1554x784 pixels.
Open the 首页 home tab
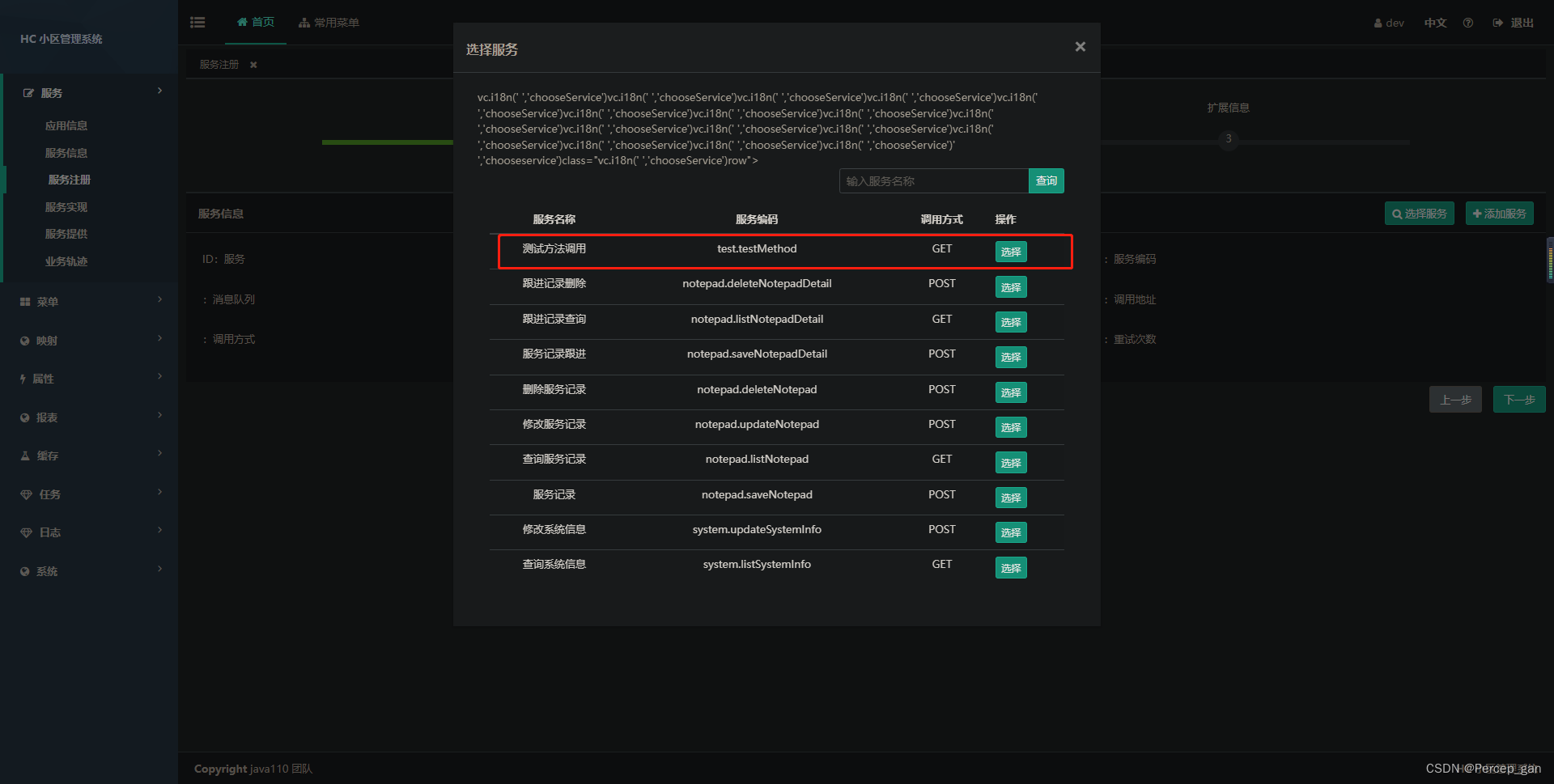pyautogui.click(x=256, y=23)
